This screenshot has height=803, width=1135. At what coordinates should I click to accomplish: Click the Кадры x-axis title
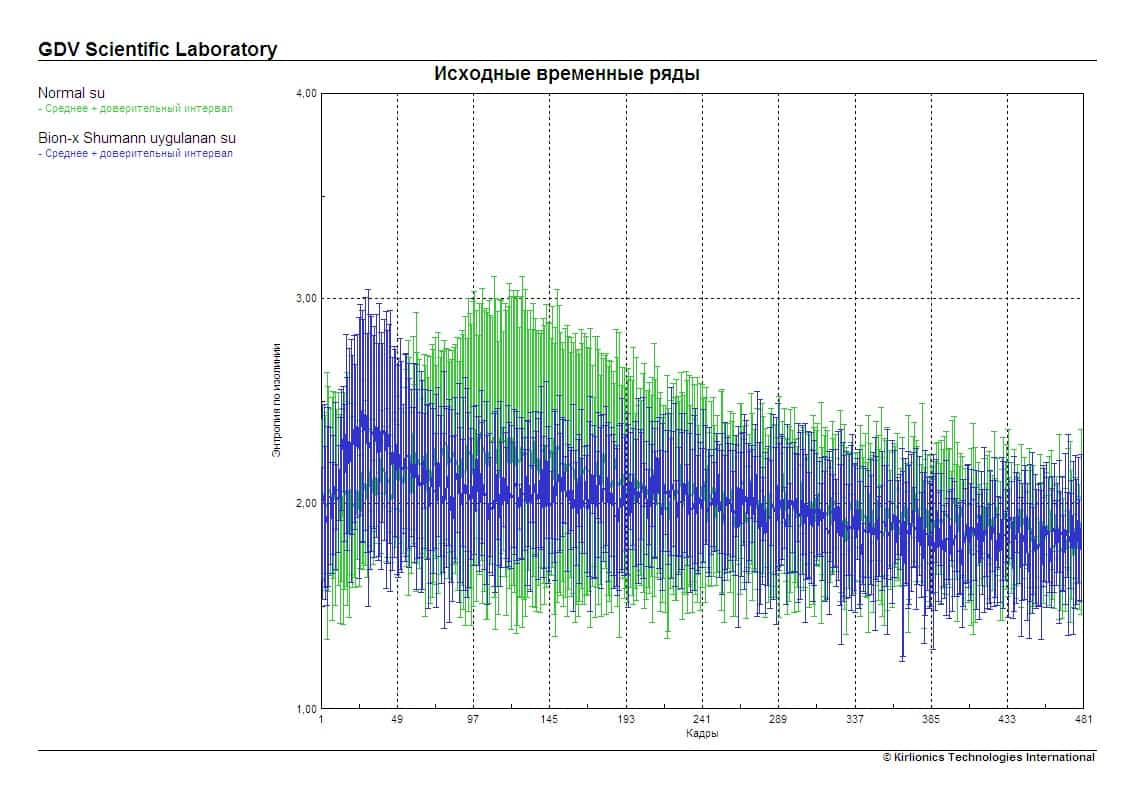point(701,733)
